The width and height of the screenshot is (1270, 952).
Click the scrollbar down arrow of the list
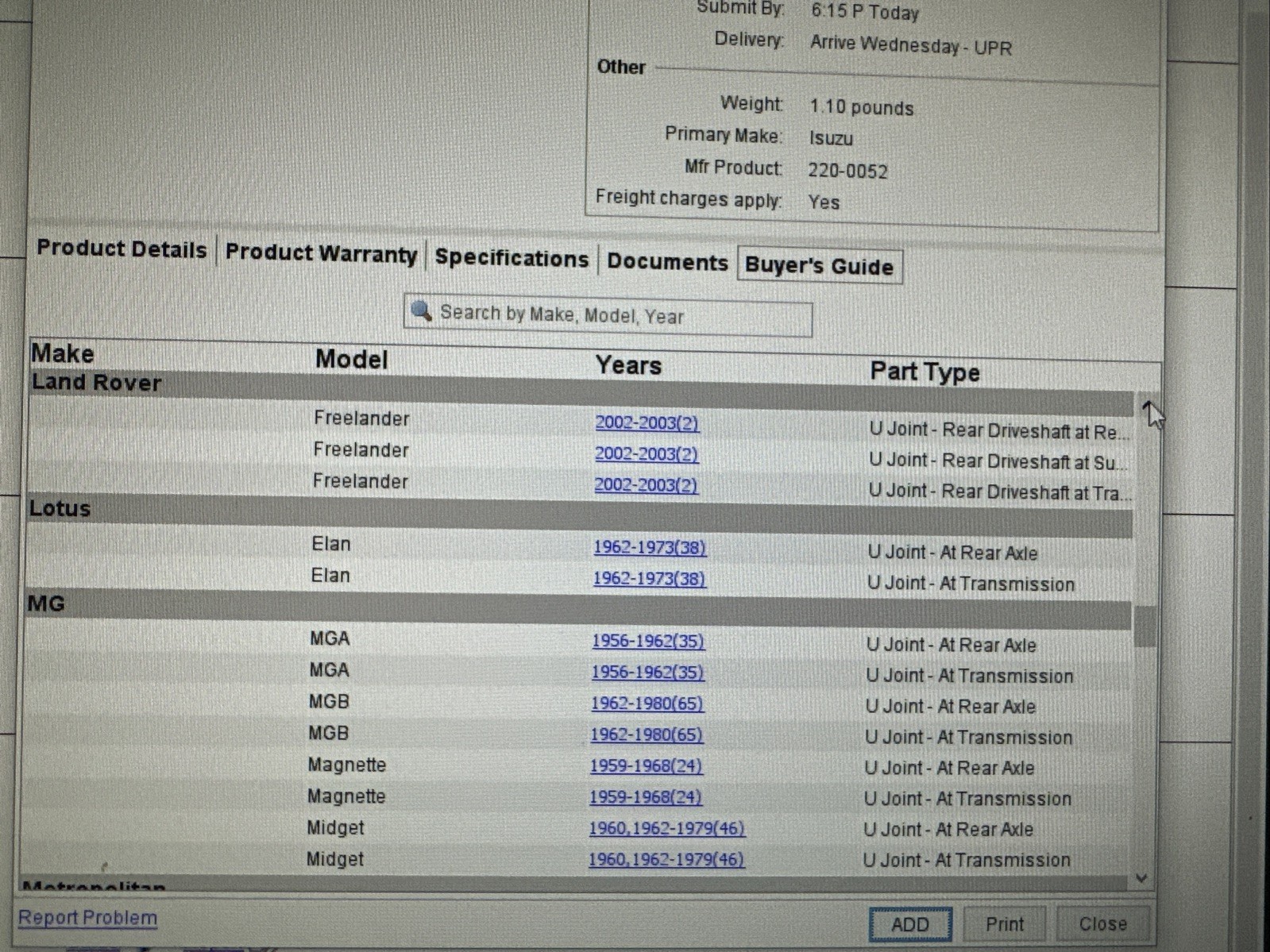(x=1141, y=878)
